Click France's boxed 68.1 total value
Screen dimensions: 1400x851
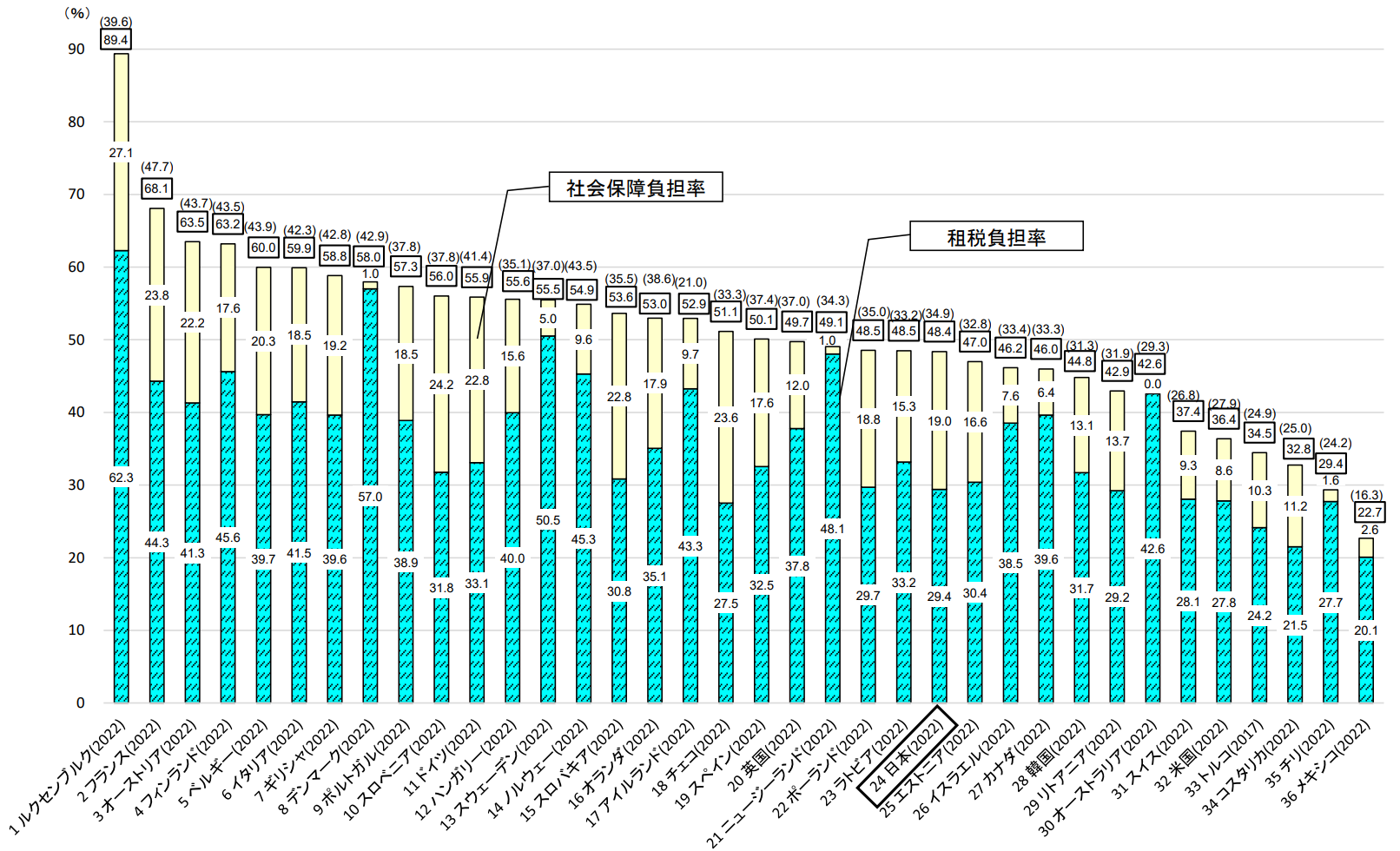[156, 188]
